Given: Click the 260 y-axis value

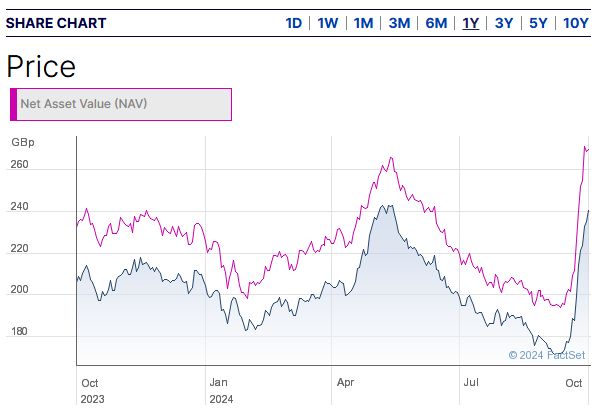Looking at the screenshot, I should pos(20,164).
